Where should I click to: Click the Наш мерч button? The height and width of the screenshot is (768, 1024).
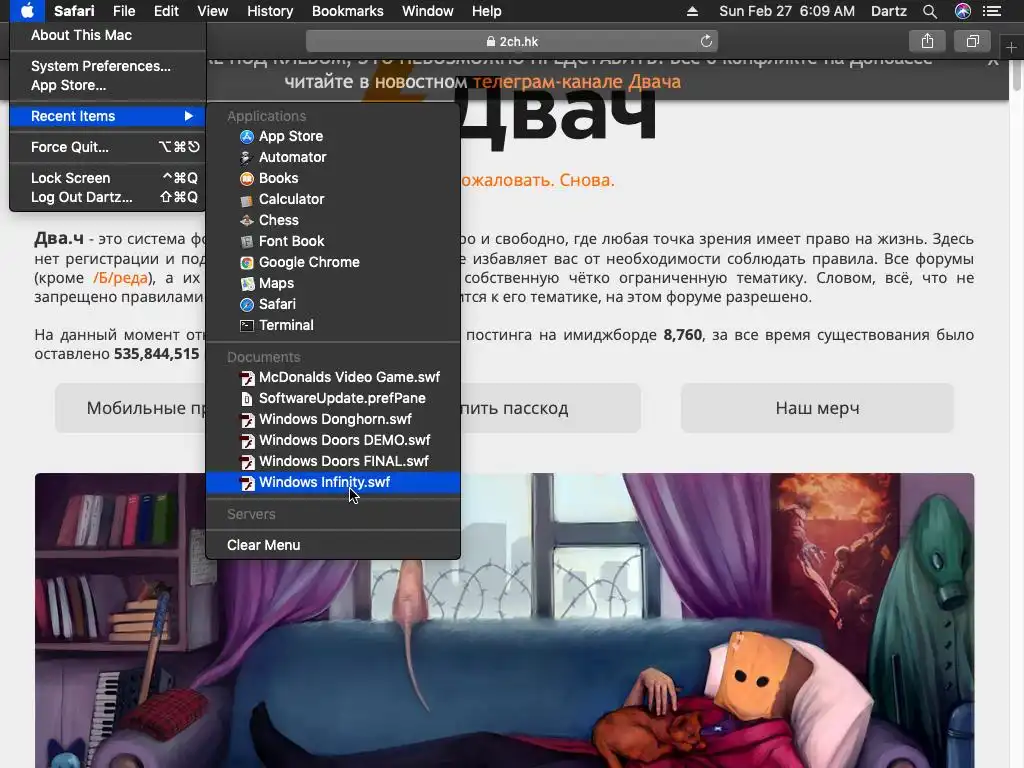(817, 408)
